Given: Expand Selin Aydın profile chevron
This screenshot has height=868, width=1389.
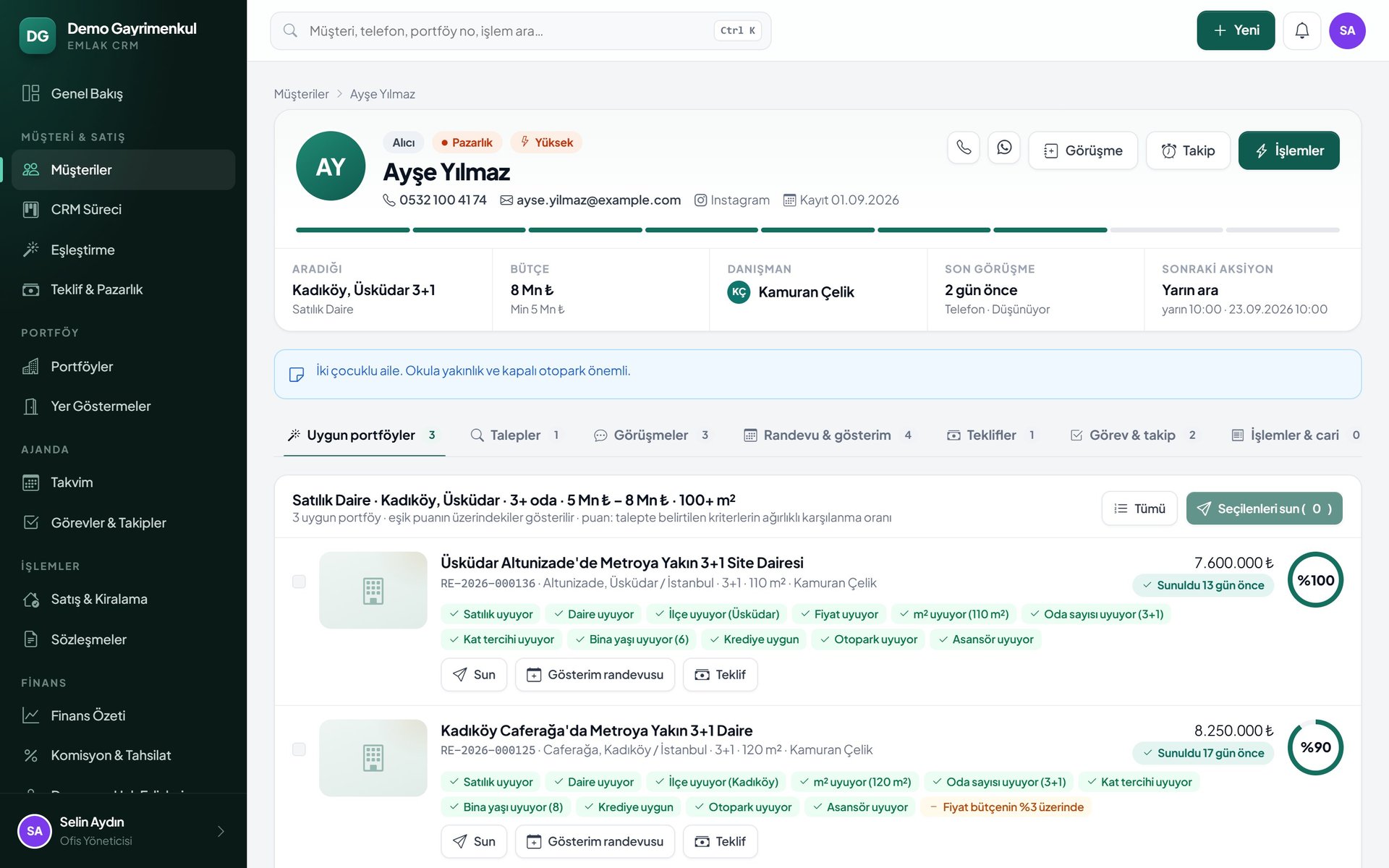Looking at the screenshot, I should pos(221,831).
